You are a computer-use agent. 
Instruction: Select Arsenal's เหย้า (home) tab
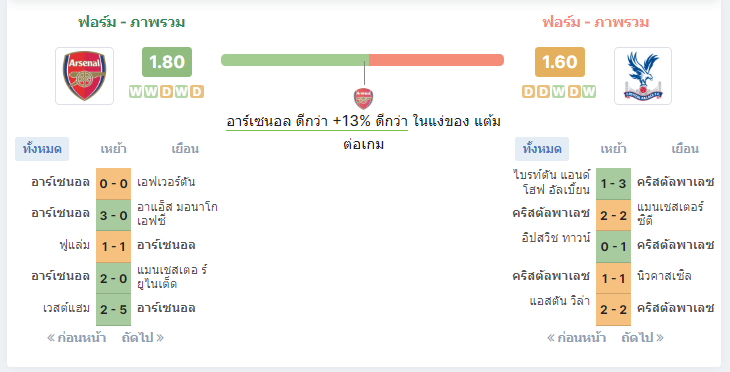pyautogui.click(x=113, y=149)
